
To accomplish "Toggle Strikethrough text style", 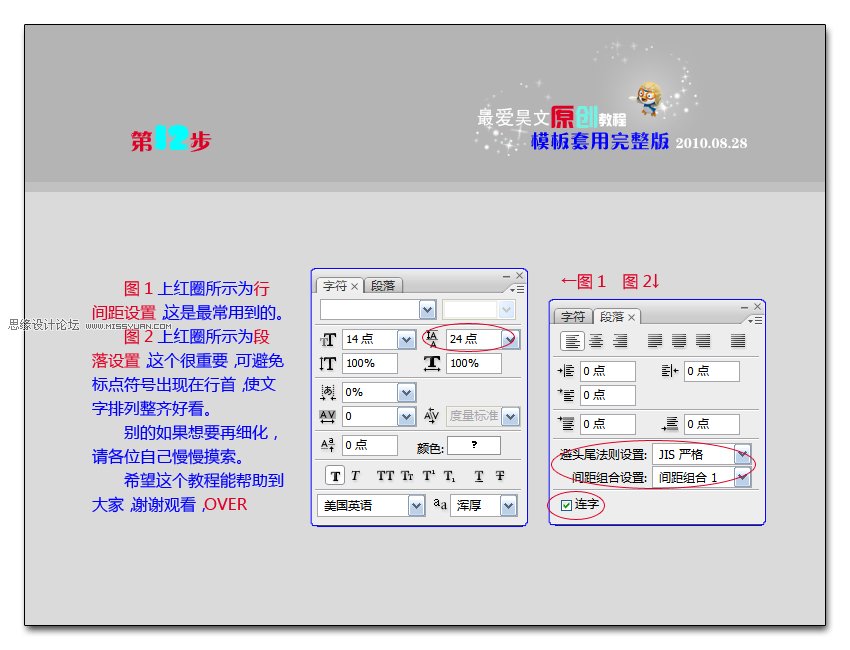I will tap(500, 476).
